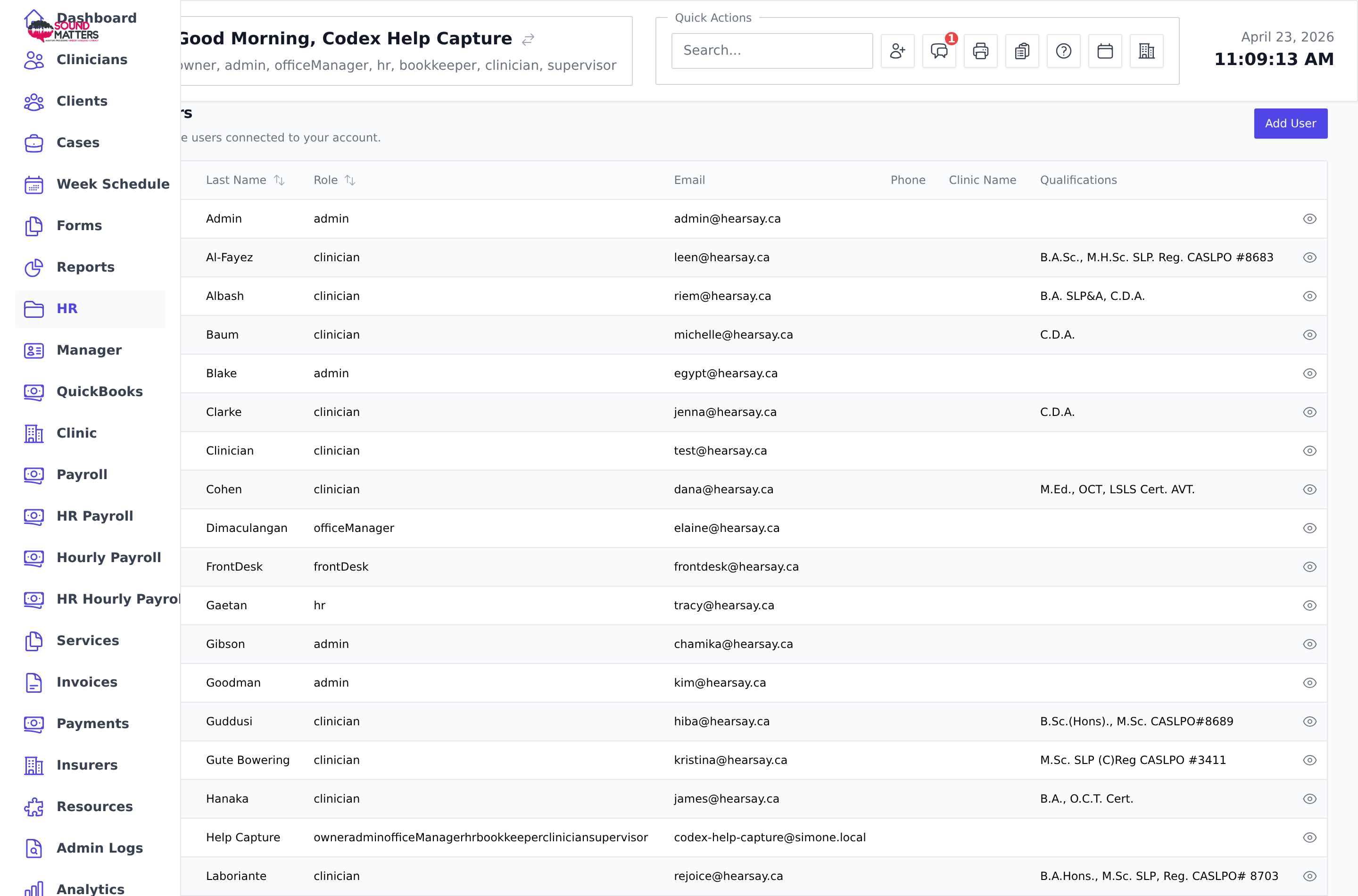Click the Phone column header
This screenshot has height=896, width=1358.
pyautogui.click(x=907, y=180)
